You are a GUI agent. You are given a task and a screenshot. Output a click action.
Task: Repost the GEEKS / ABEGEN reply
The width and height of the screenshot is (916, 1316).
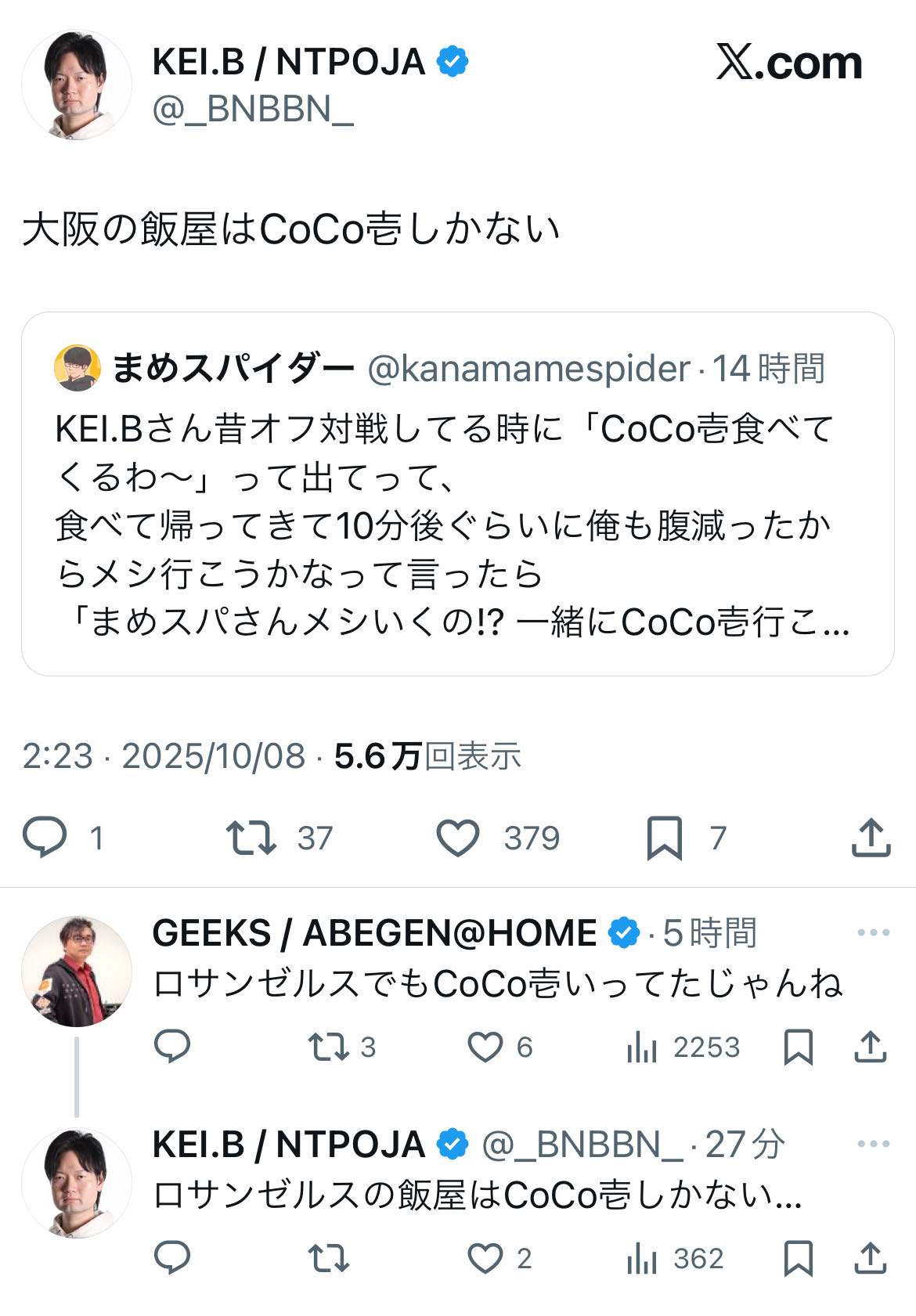[x=328, y=1047]
